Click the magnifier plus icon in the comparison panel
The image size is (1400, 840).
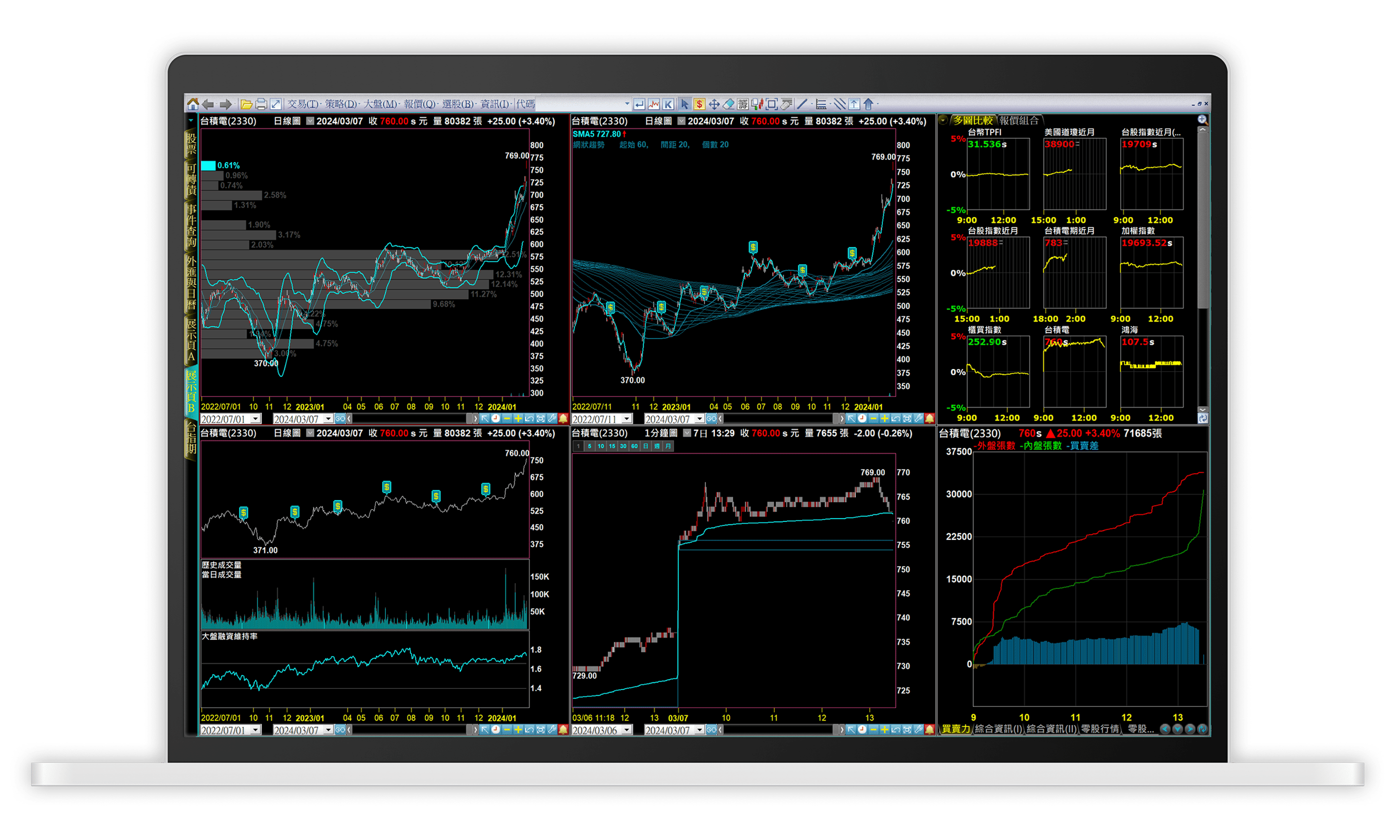(x=1202, y=119)
